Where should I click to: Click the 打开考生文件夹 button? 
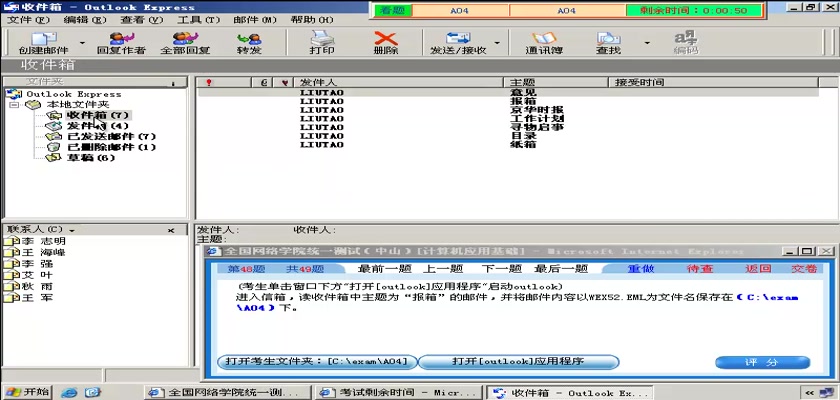(317, 362)
